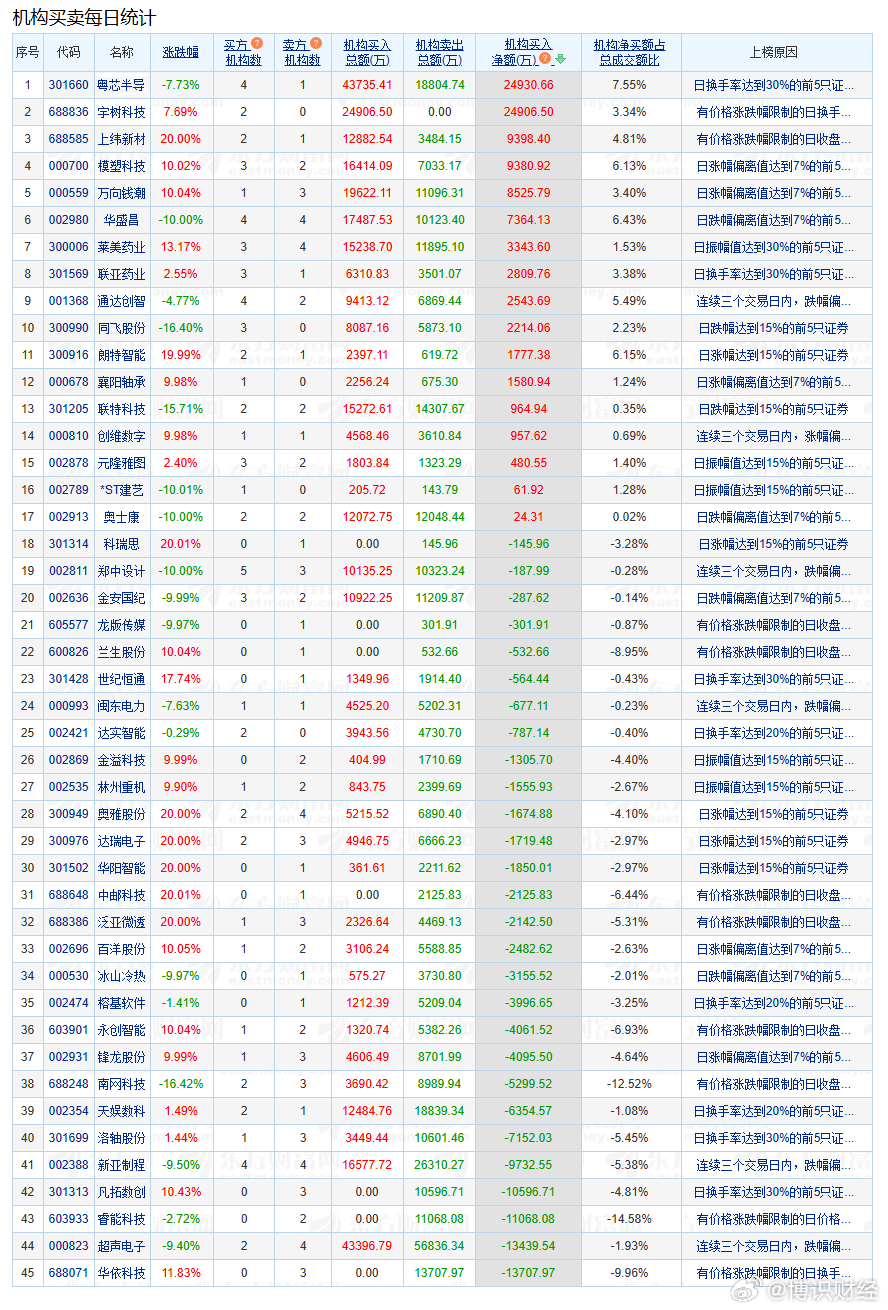Viewport: 888px width, 1310px height.
Task: Open stock name 中邮科技
Action: click(x=121, y=895)
